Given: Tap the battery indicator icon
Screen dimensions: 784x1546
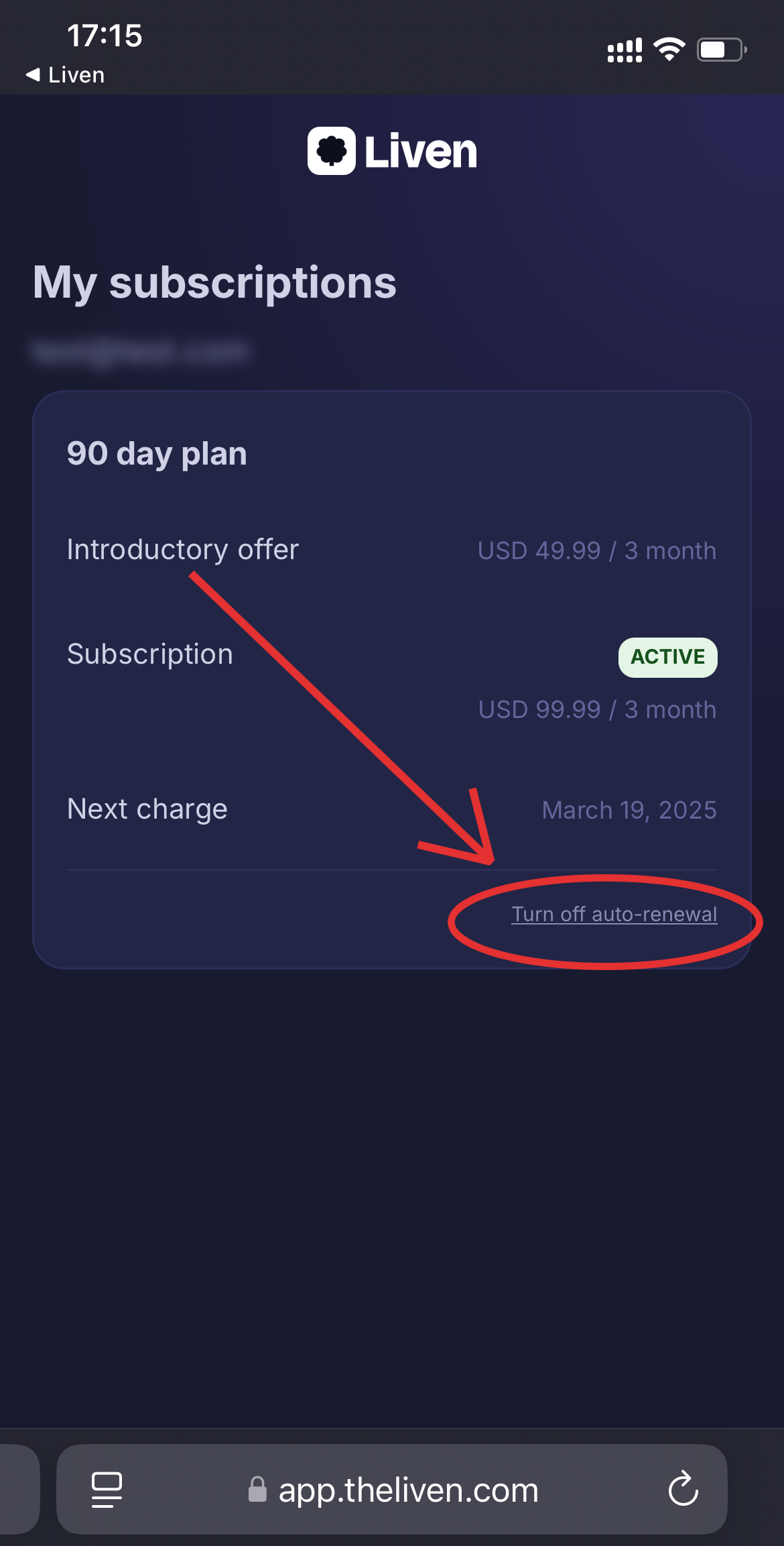Looking at the screenshot, I should coord(721,50).
